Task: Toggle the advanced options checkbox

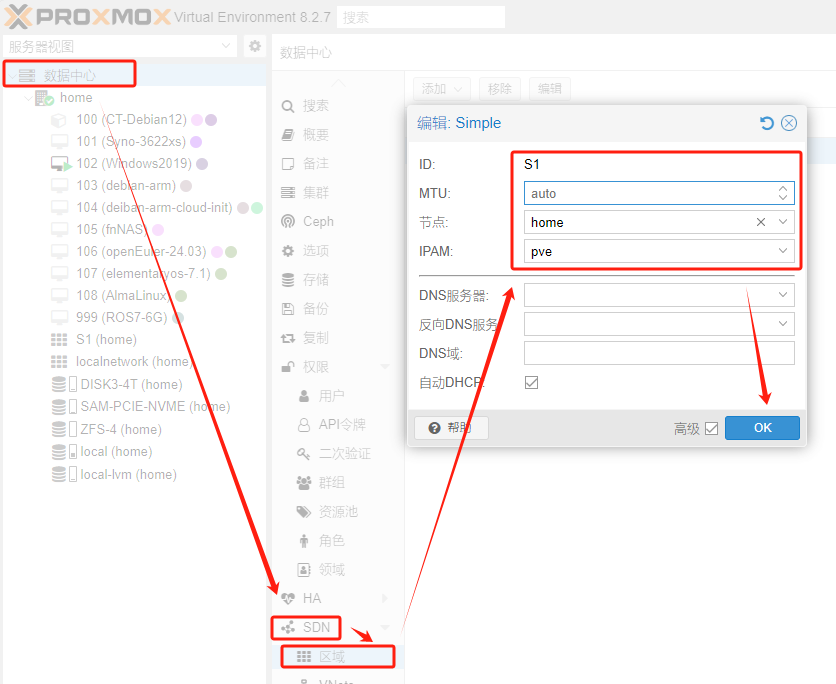Action: coord(711,428)
